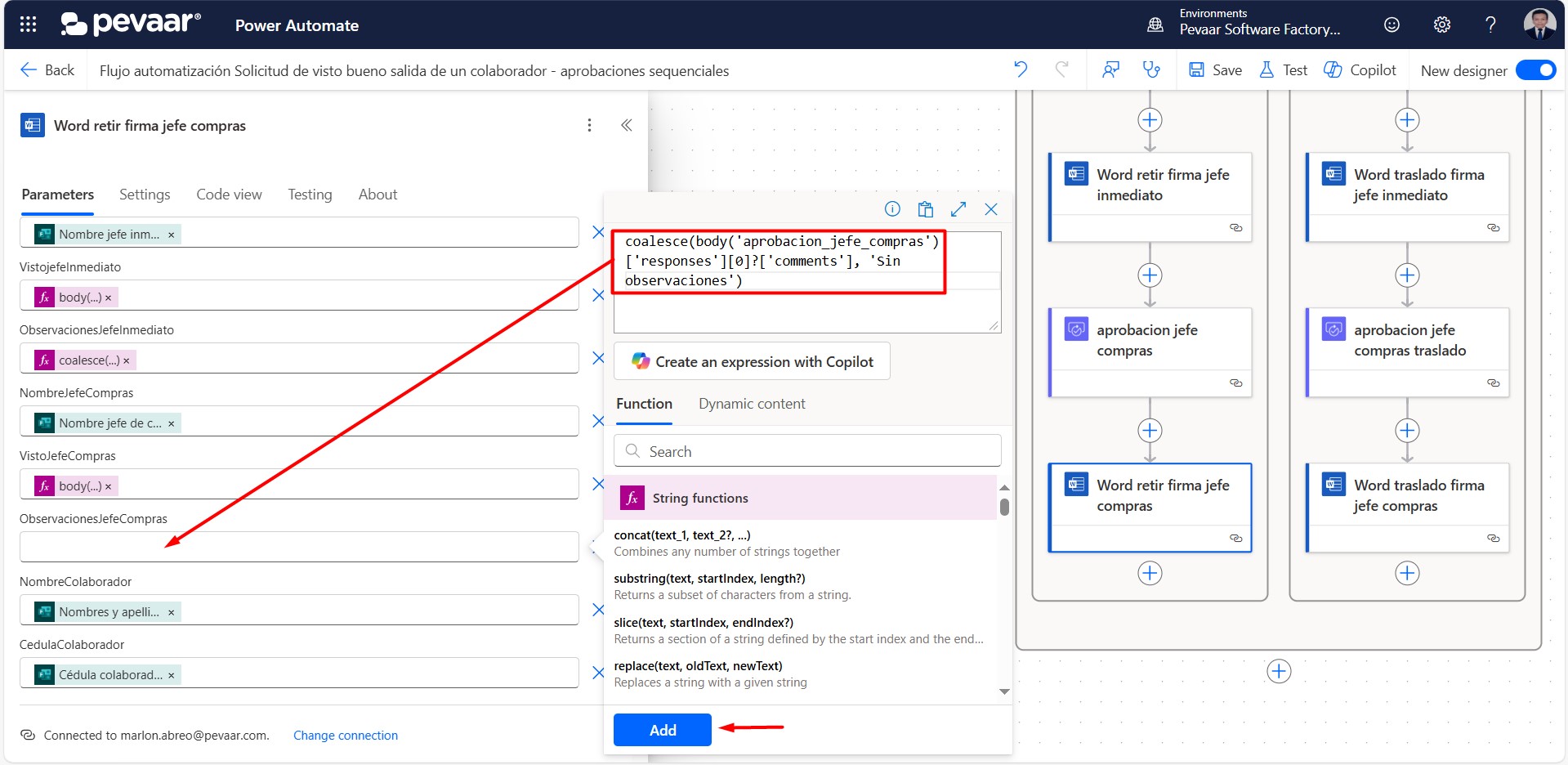Open the app launcher waffle icon
Image resolution: width=1568 pixels, height=765 pixels.
28,25
